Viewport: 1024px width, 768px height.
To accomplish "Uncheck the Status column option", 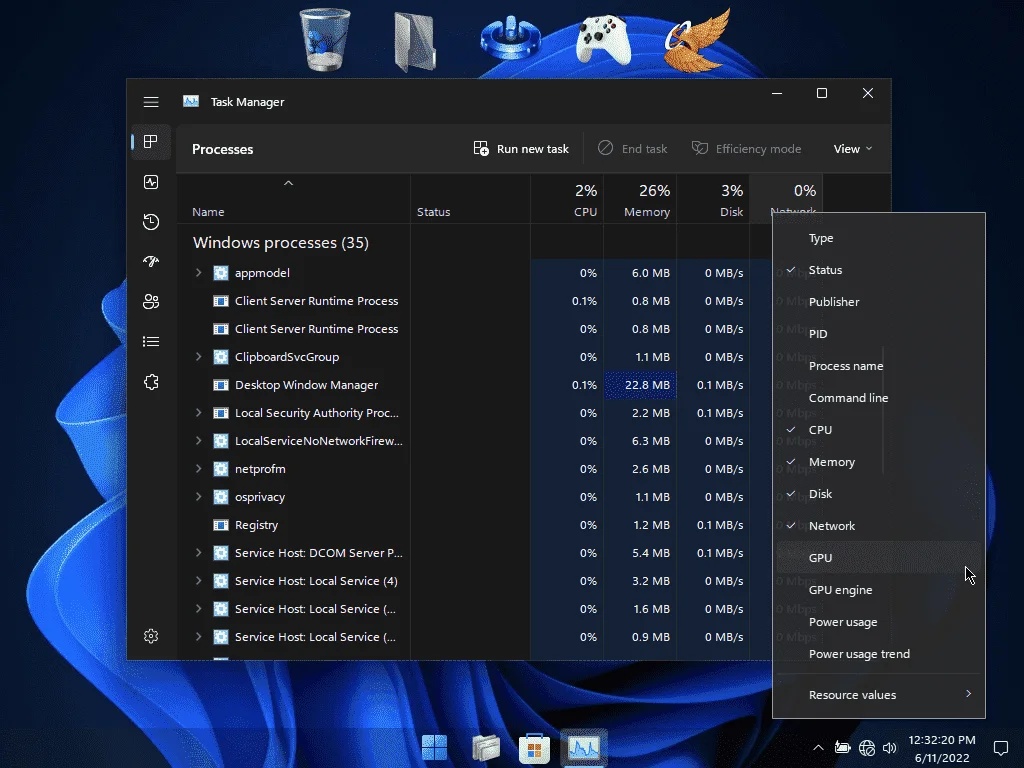I will (x=878, y=270).
